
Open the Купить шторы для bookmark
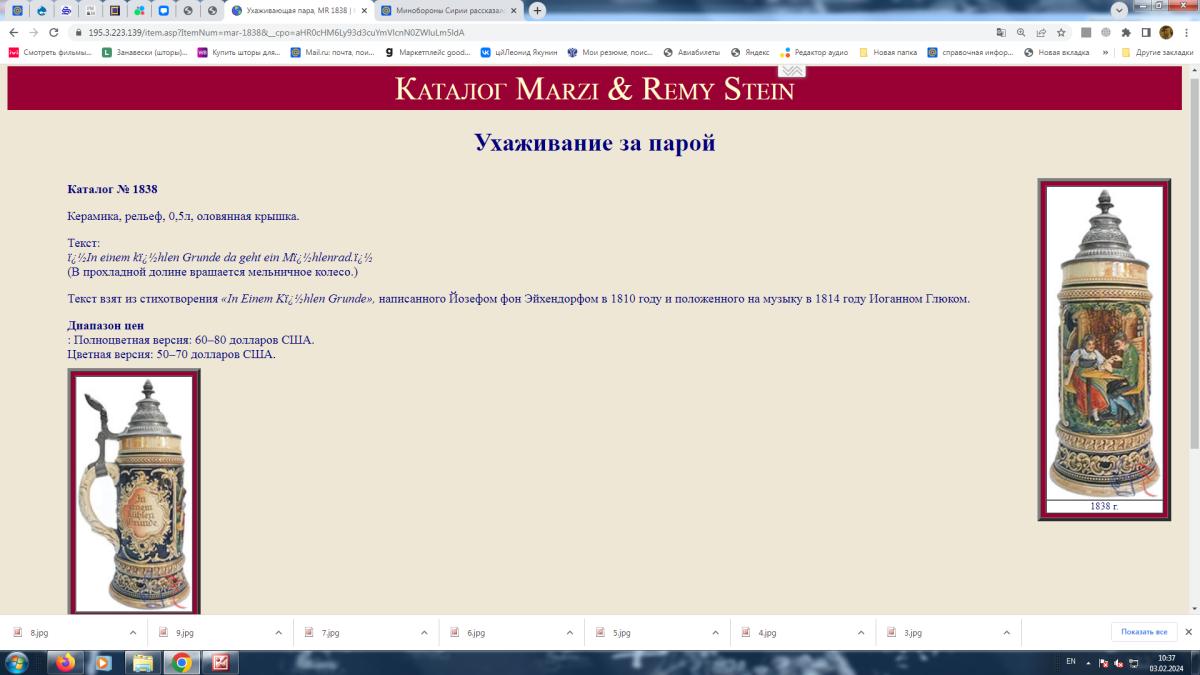click(239, 52)
